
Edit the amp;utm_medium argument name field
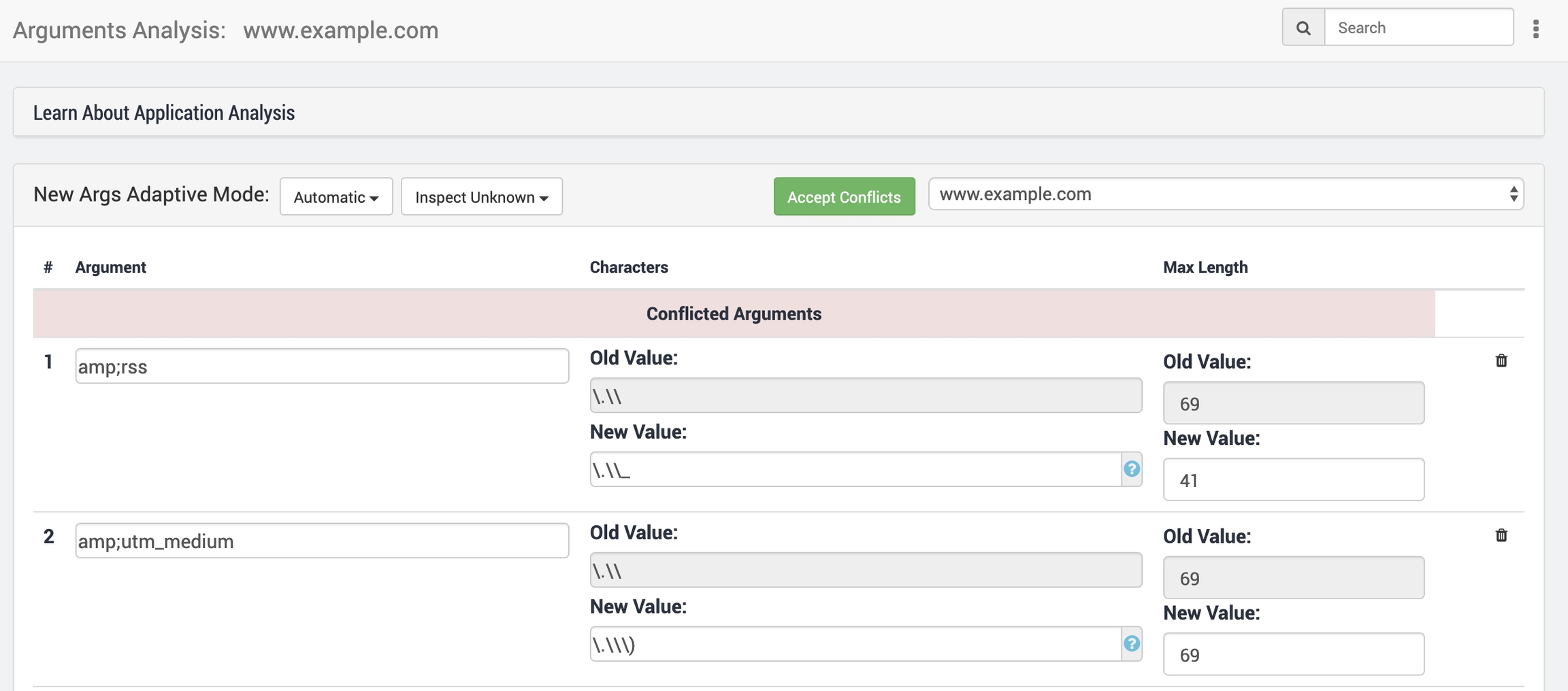(322, 541)
